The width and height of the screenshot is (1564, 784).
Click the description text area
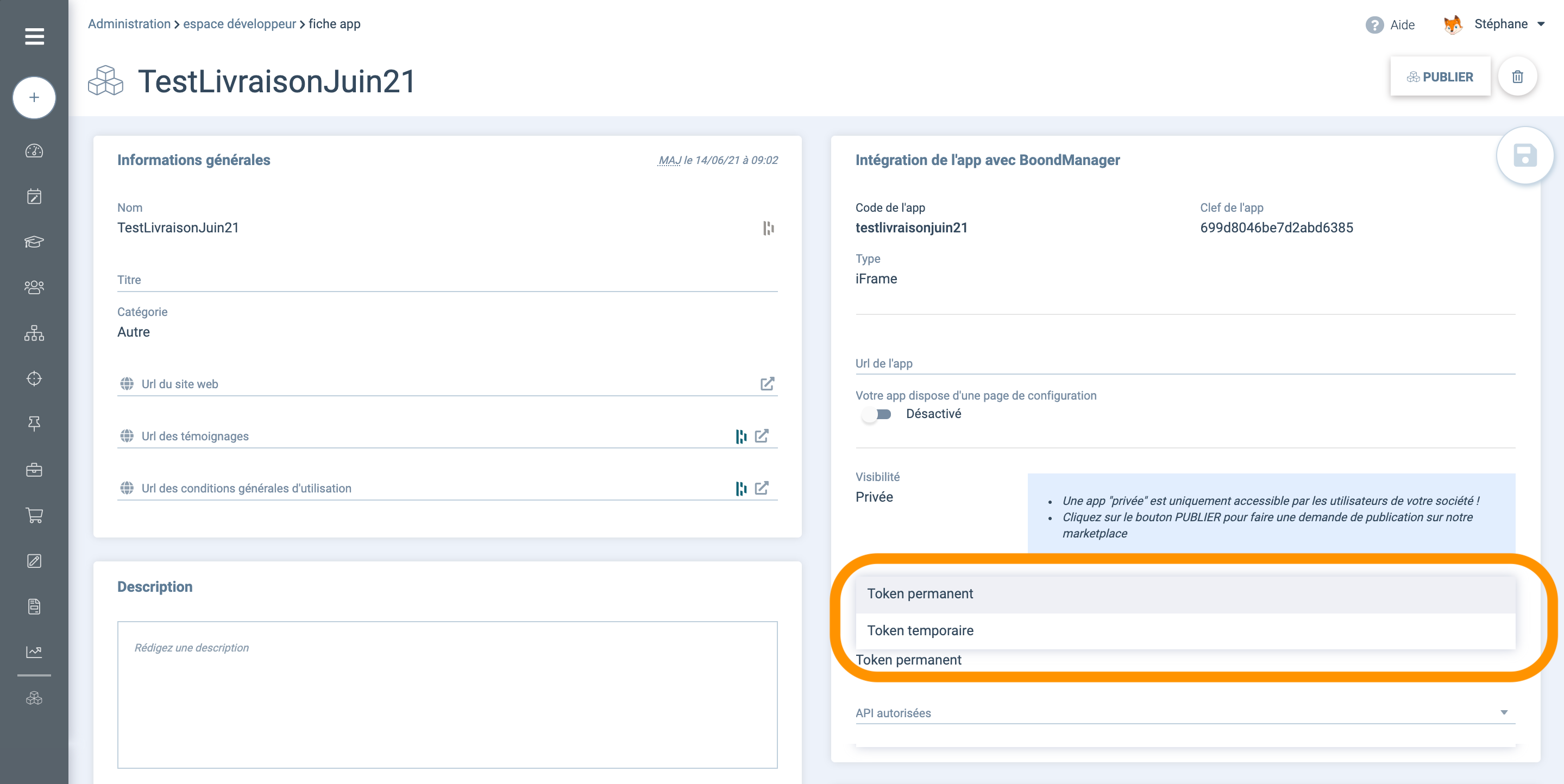coord(447,694)
